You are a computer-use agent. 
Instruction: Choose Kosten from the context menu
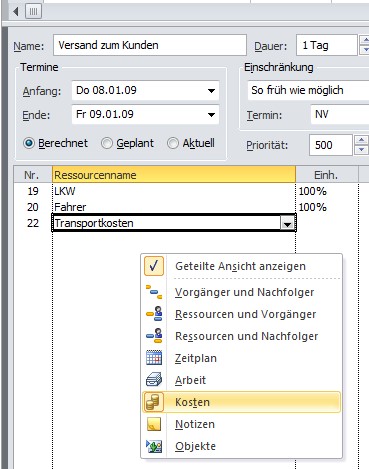pyautogui.click(x=242, y=402)
